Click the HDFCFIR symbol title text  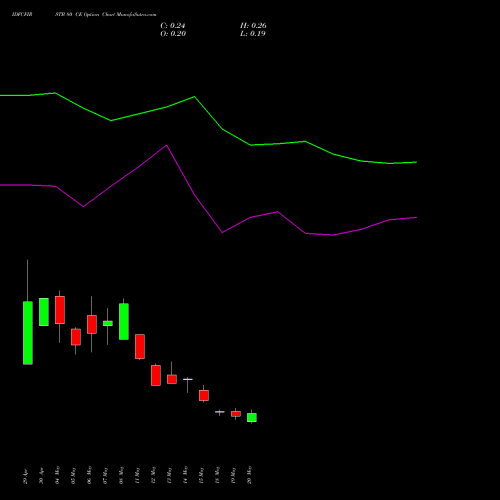pos(22,15)
